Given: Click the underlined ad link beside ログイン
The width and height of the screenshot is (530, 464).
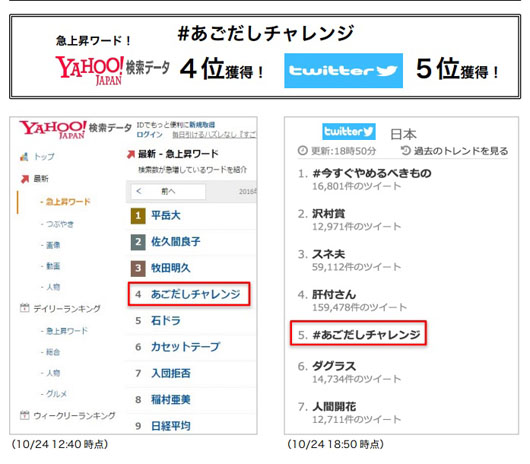Looking at the screenshot, I should [214, 135].
